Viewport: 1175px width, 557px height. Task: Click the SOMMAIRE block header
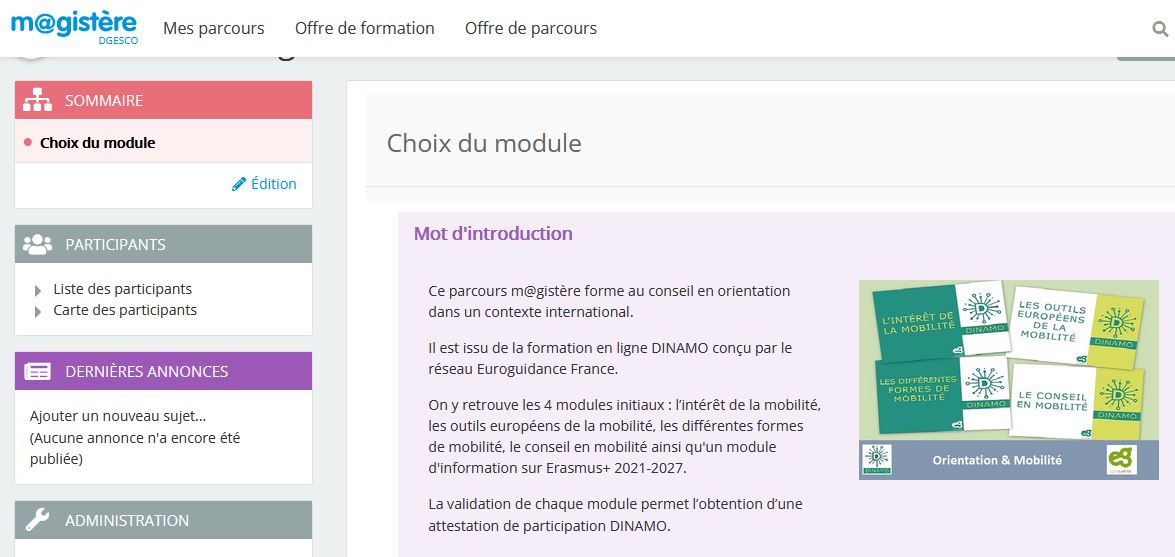[163, 100]
